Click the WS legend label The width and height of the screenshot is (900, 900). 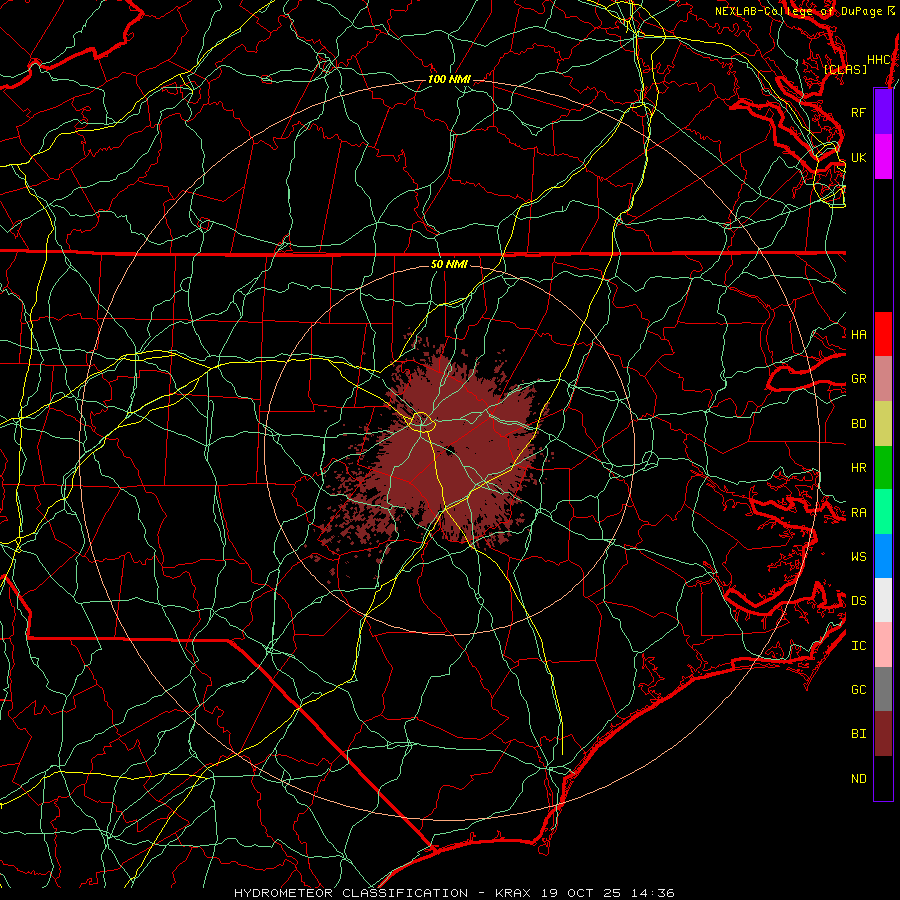(x=858, y=557)
